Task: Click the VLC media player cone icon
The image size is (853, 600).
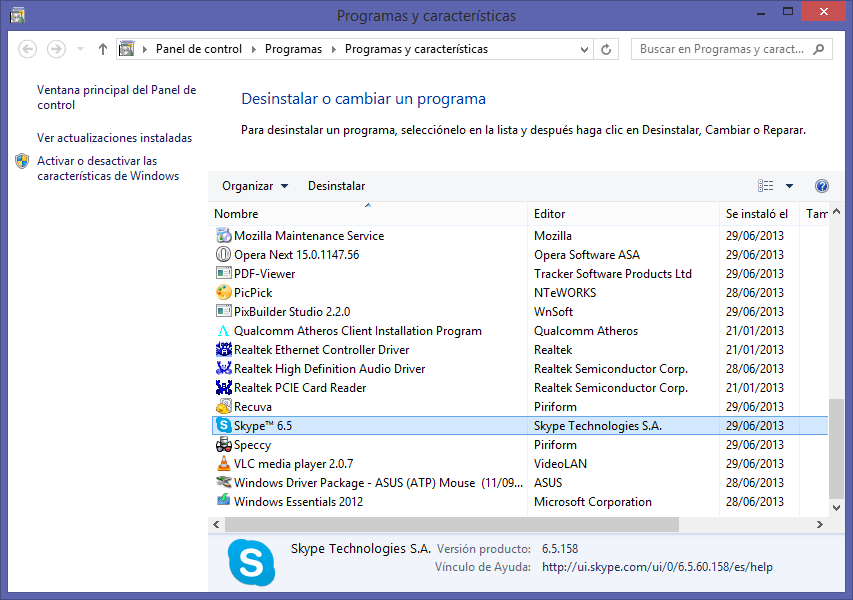Action: point(224,464)
